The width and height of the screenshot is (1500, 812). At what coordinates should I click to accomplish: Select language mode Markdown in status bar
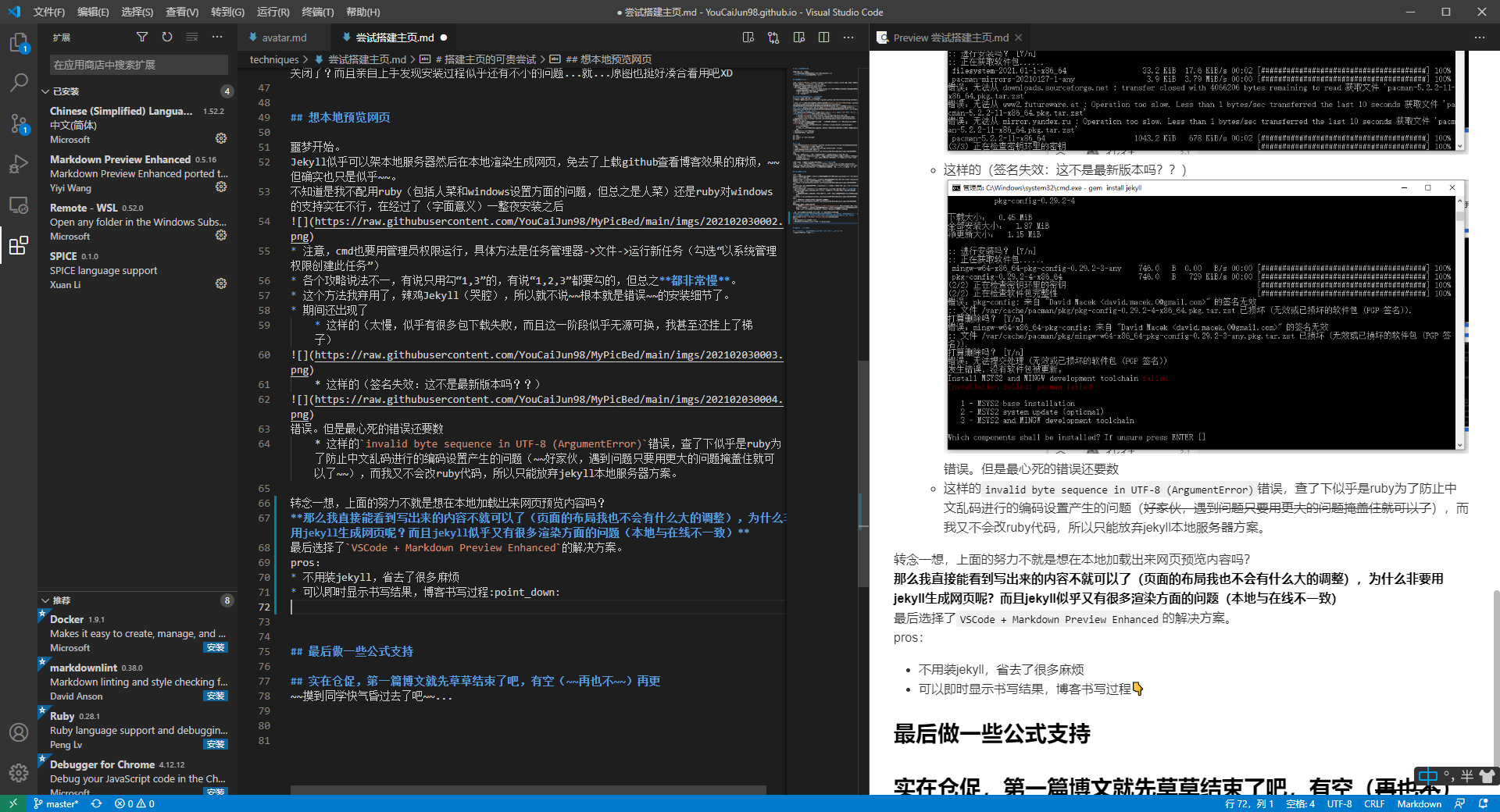(1419, 803)
